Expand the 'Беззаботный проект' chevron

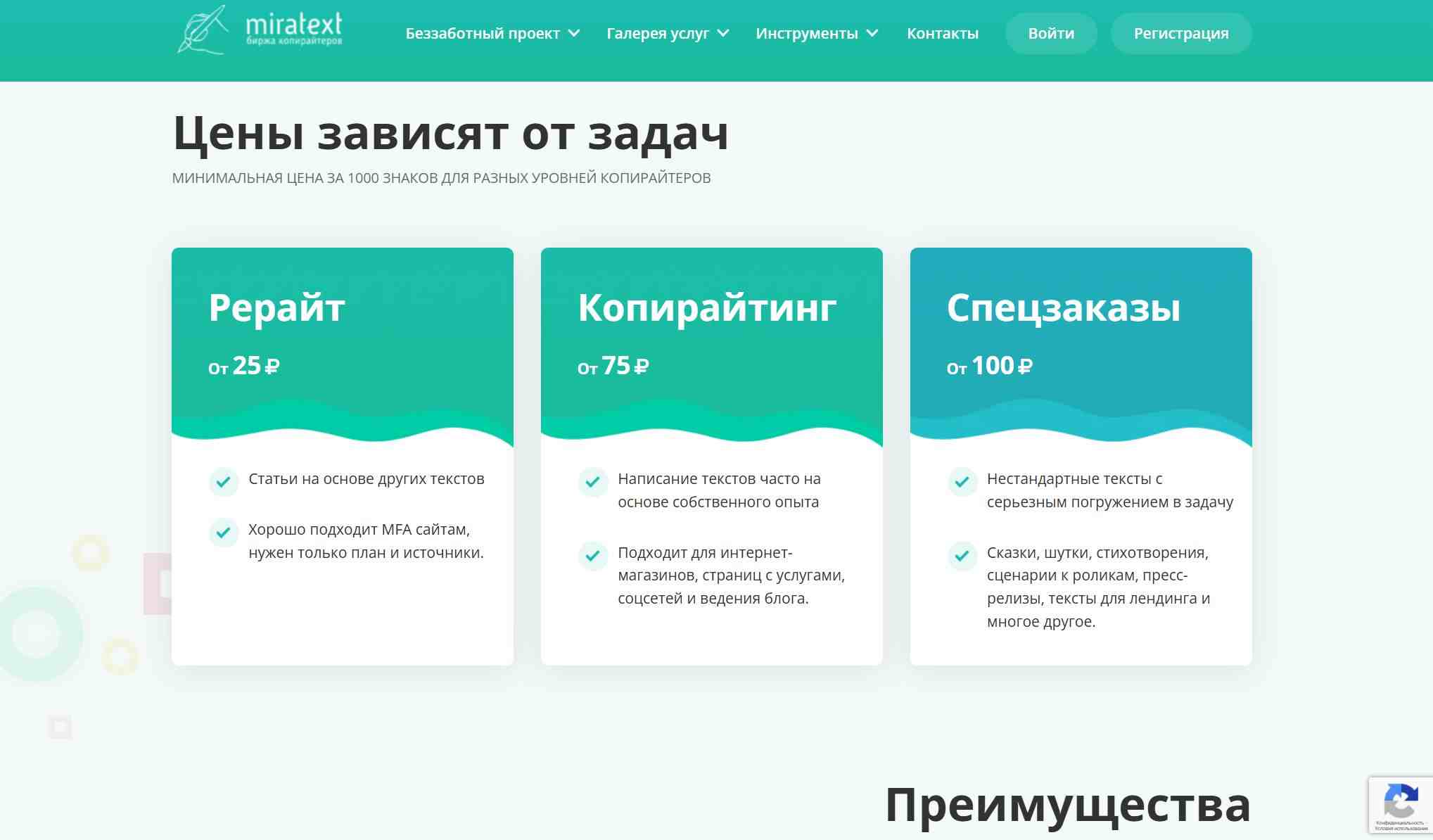click(x=574, y=33)
